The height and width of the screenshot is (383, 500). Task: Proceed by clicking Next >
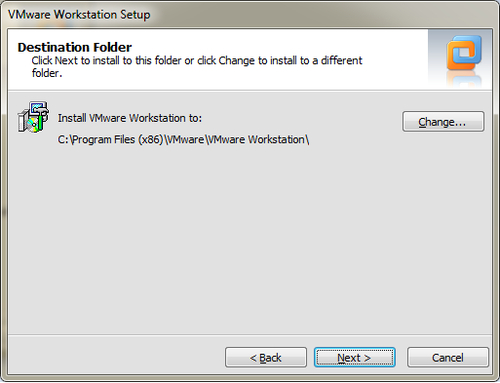(355, 357)
